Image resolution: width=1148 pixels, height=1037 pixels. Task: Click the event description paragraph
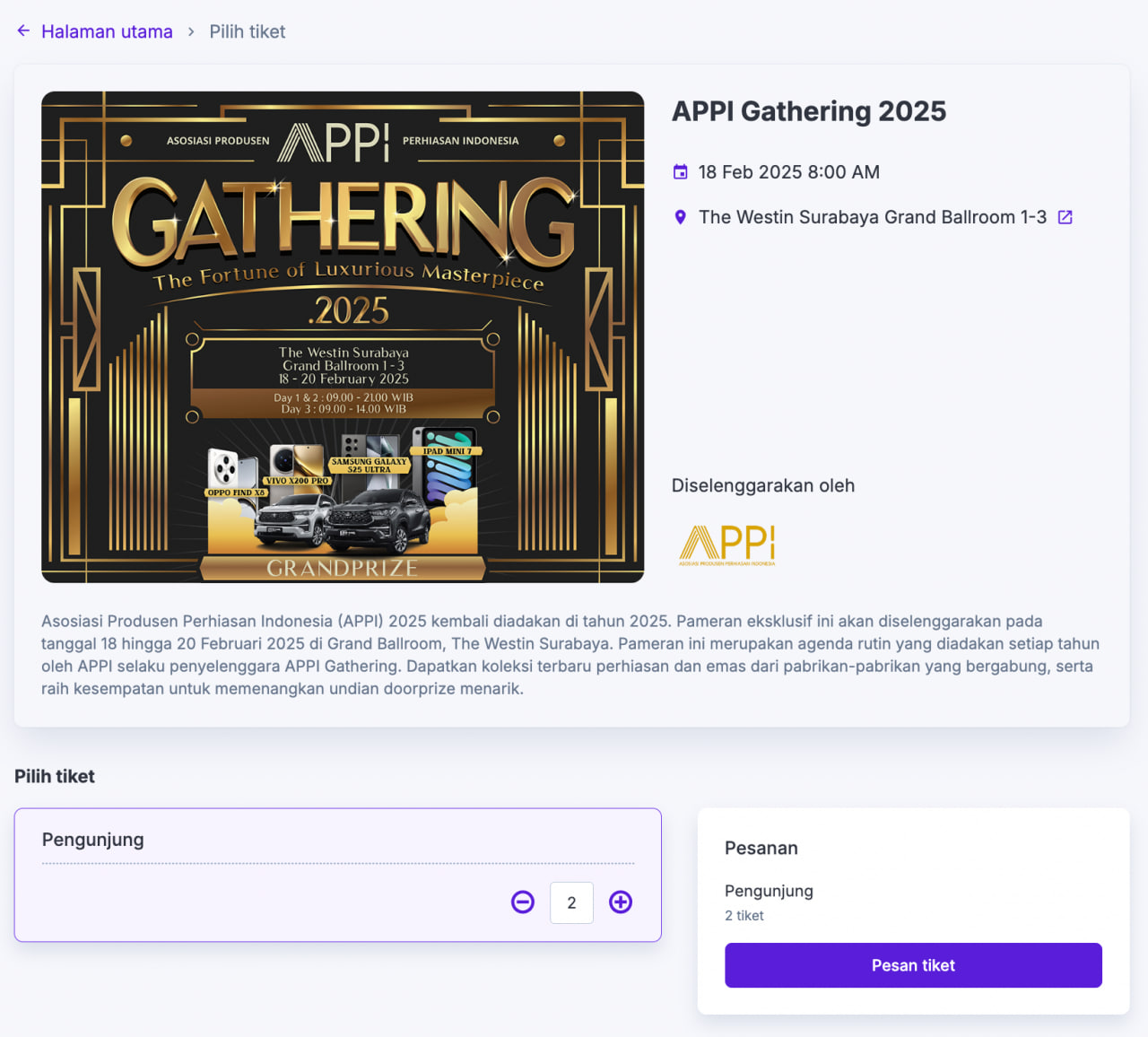click(x=570, y=655)
